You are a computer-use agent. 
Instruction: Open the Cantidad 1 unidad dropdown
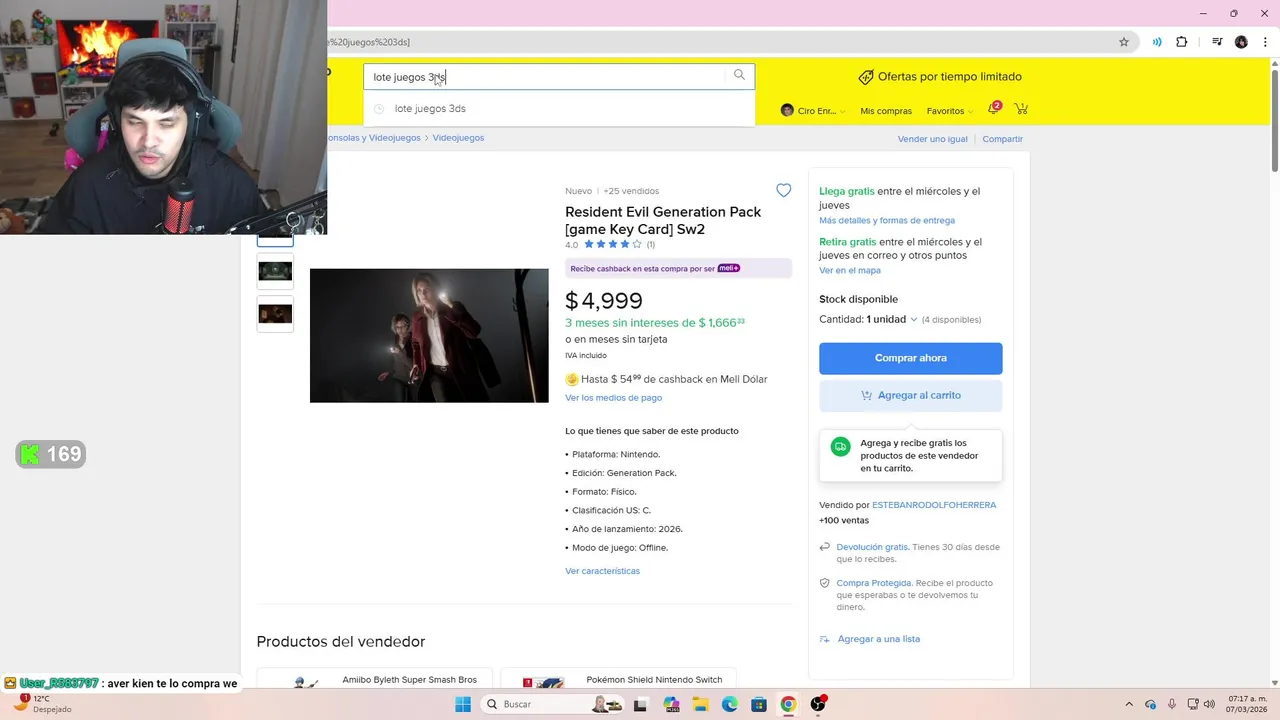pos(892,319)
